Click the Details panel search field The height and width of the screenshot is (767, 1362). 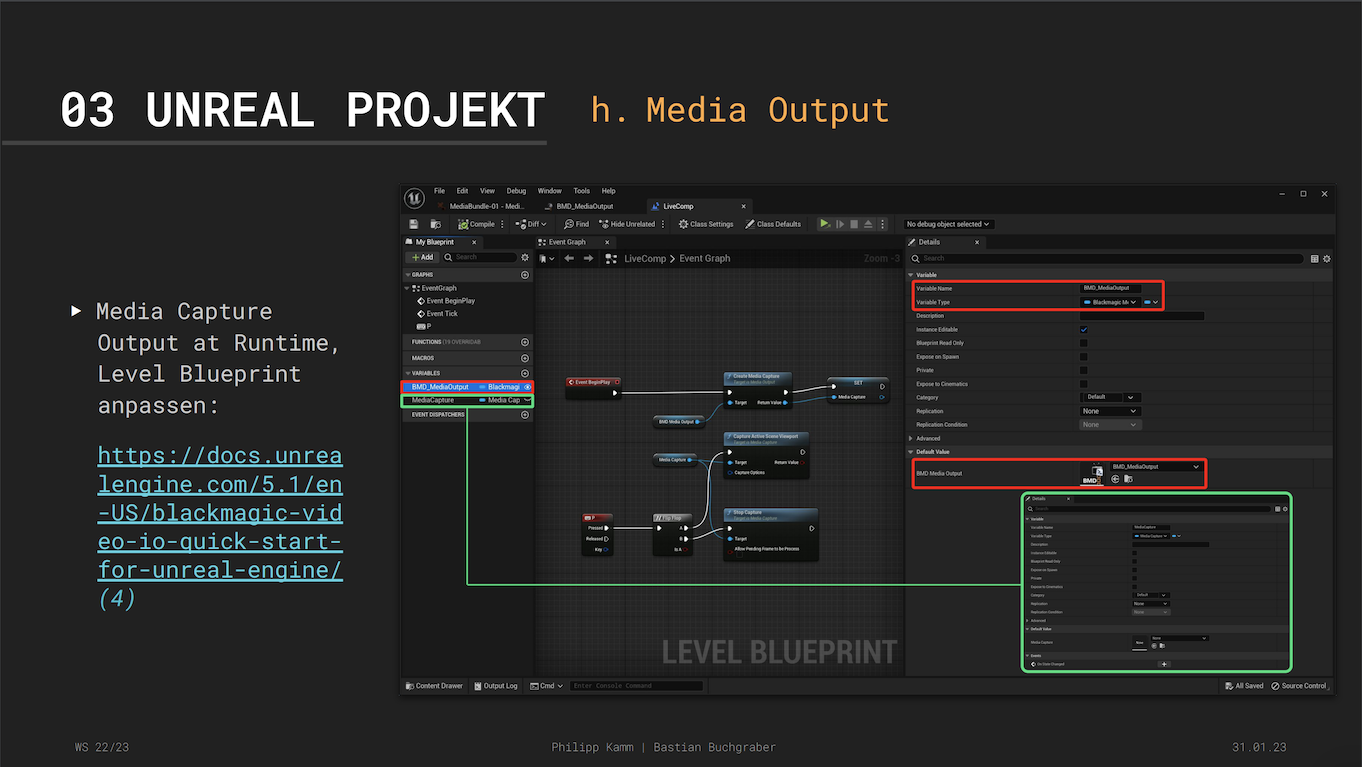pos(1109,258)
